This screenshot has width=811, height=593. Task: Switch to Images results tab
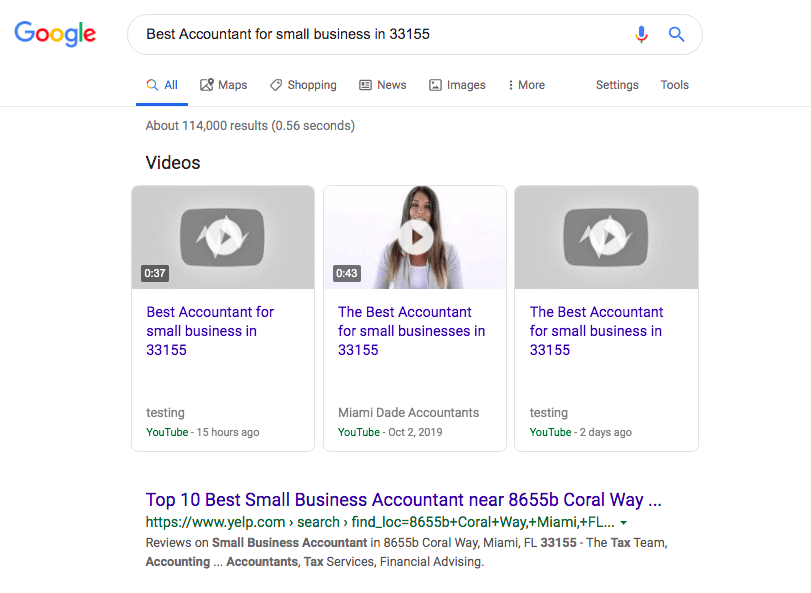click(x=457, y=85)
